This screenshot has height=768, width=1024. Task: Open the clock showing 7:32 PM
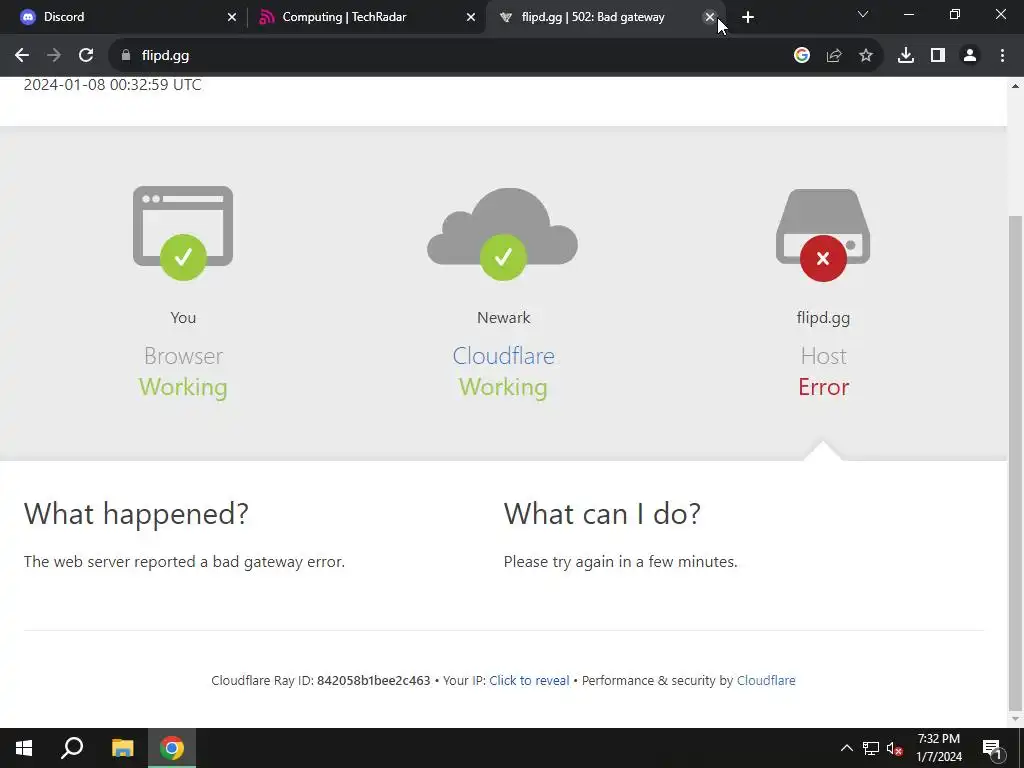939,748
